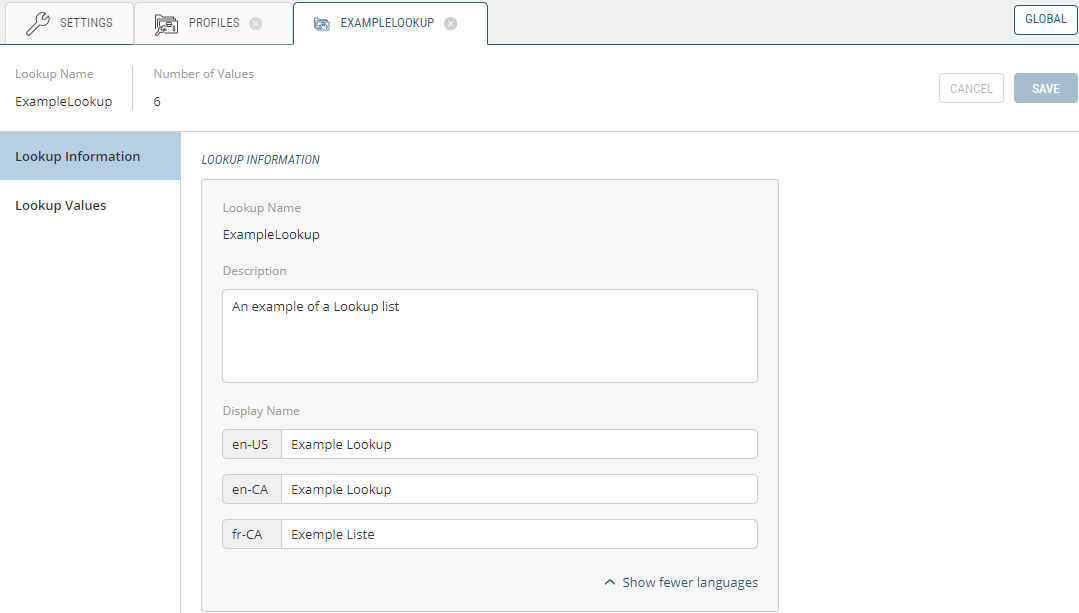The width and height of the screenshot is (1079, 613).
Task: Go to Lookup Values section
Action: (61, 205)
